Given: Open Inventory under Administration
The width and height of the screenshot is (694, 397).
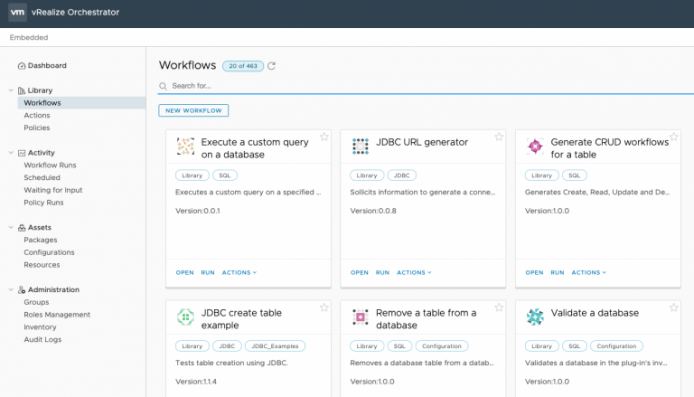Looking at the screenshot, I should click(x=40, y=327).
